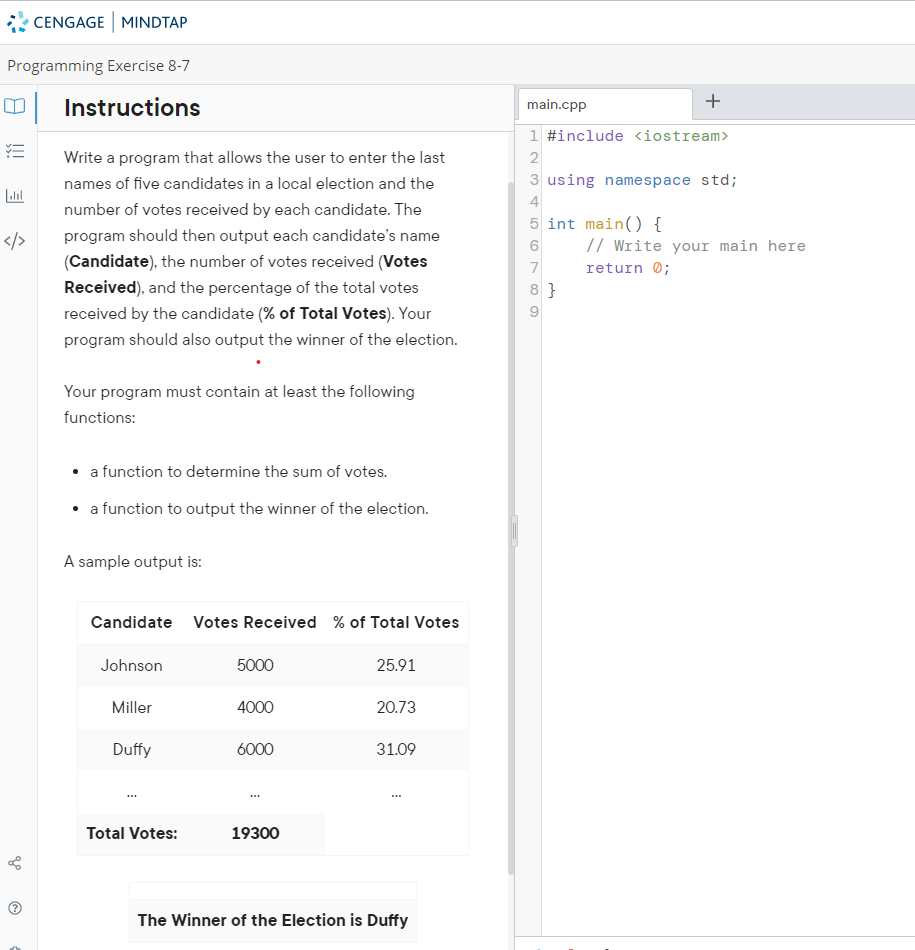Click the 'A sample output is:' text
The width and height of the screenshot is (915, 950).
pos(133,562)
